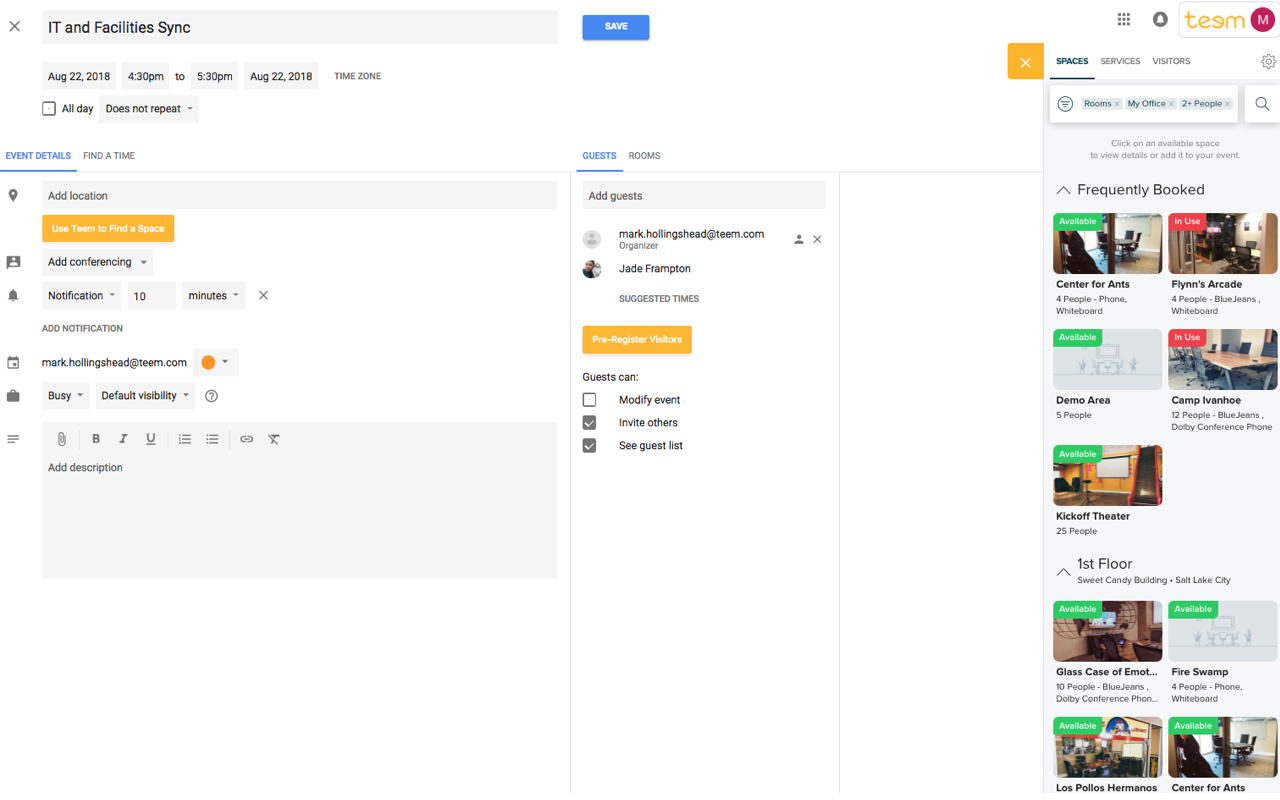The image size is (1280, 800).
Task: Apply italic formatting in description editor
Action: (123, 439)
